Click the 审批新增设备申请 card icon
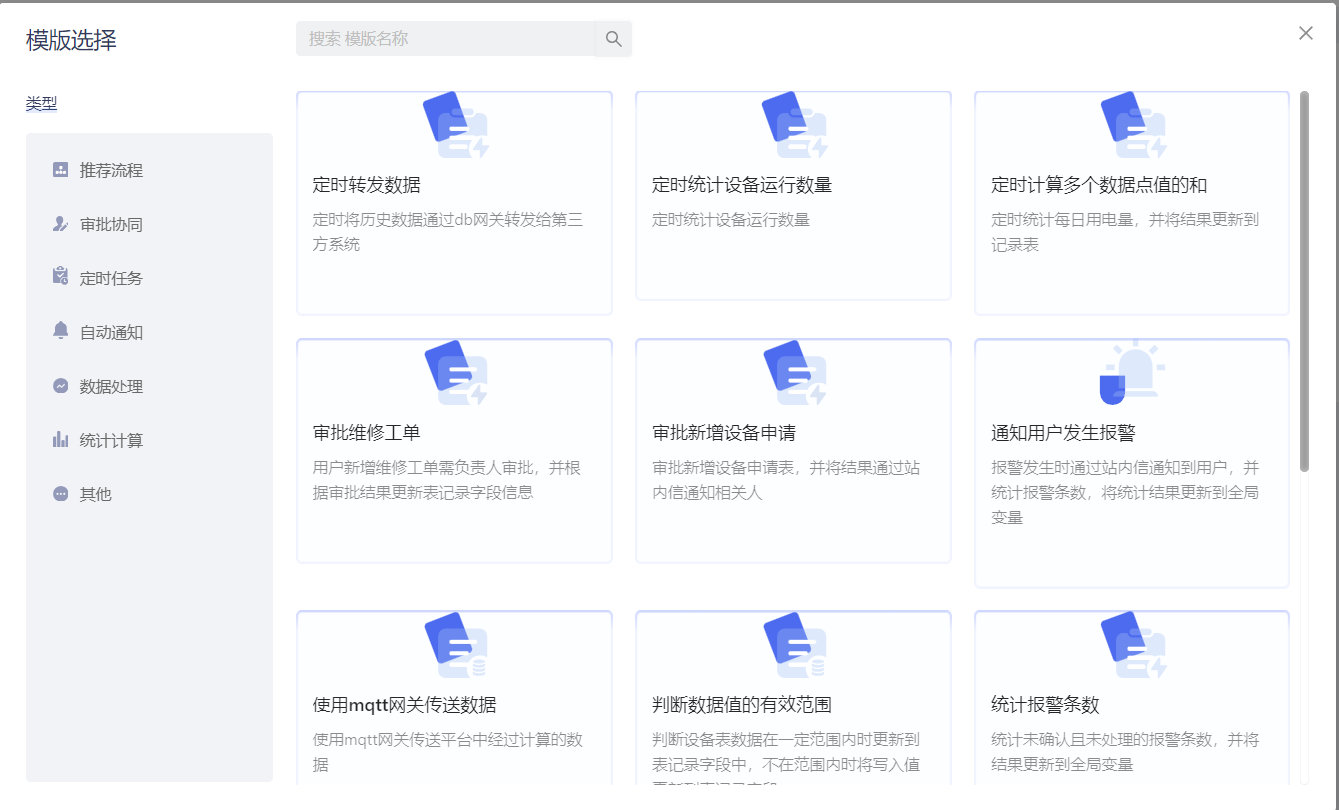1339x810 pixels. click(795, 373)
